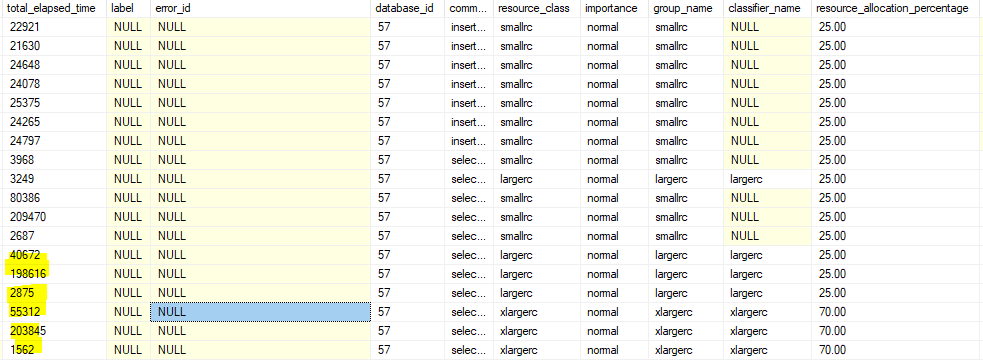Click the cell with value 3249
Image resolution: width=983 pixels, height=360 pixels.
click(x=54, y=179)
